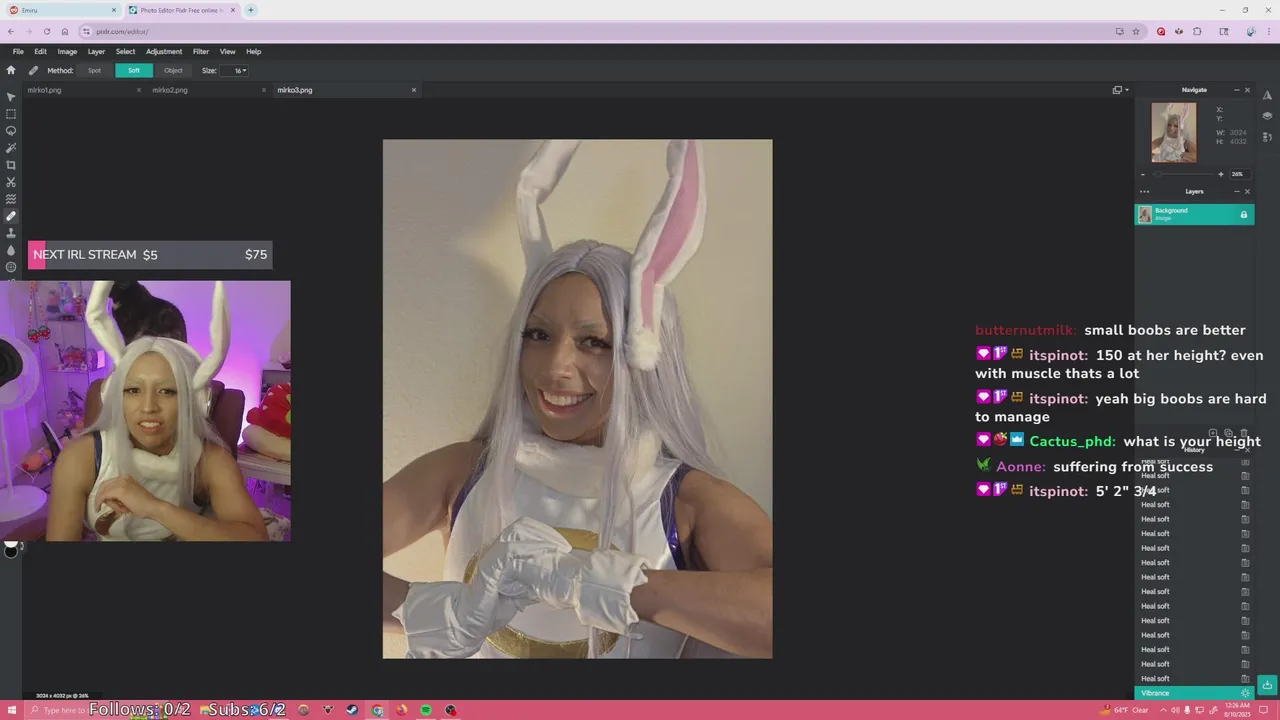The height and width of the screenshot is (720, 1280).
Task: Select the Clone stamp tool
Action: click(x=11, y=233)
